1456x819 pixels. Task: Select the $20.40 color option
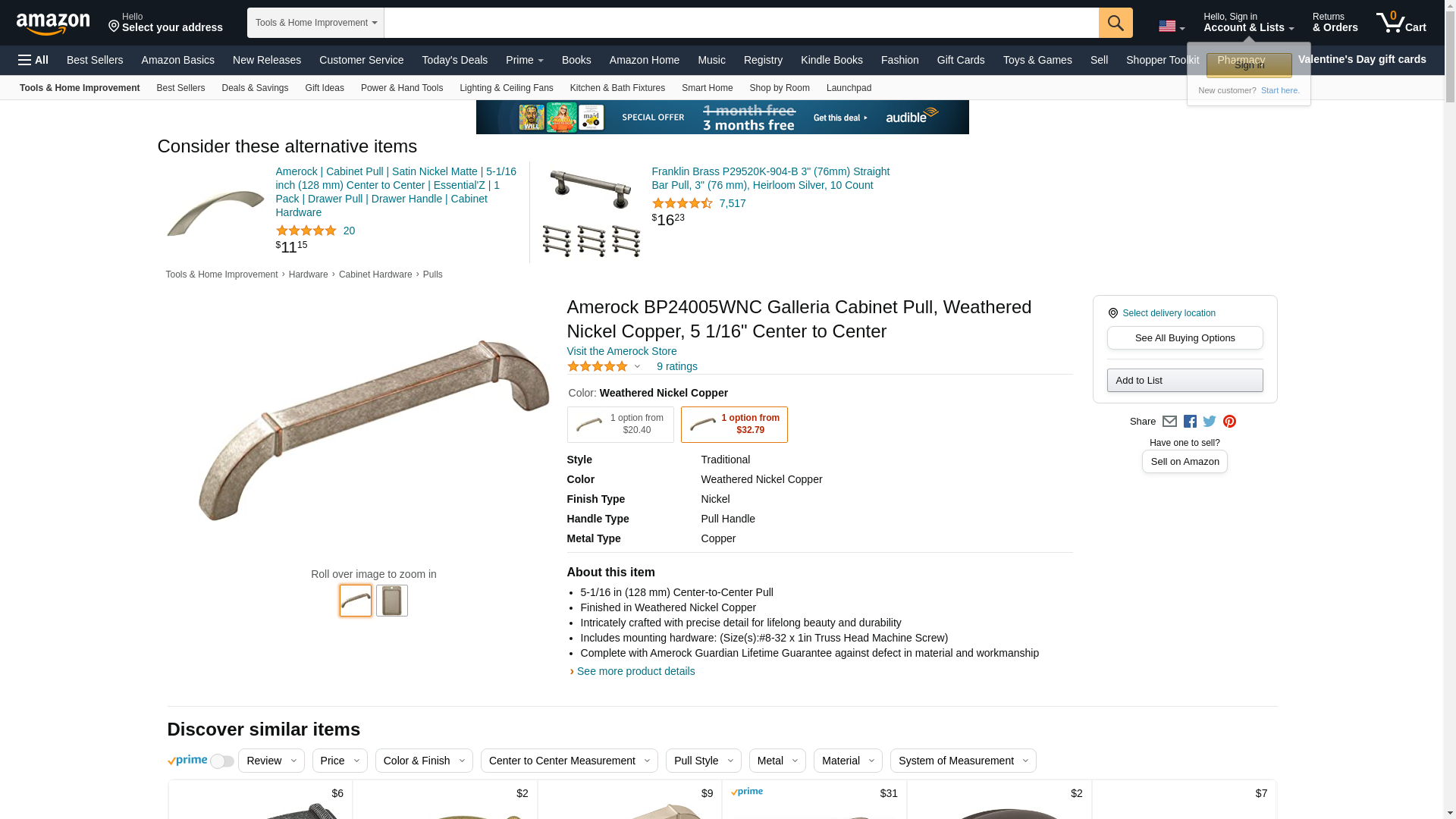620,425
